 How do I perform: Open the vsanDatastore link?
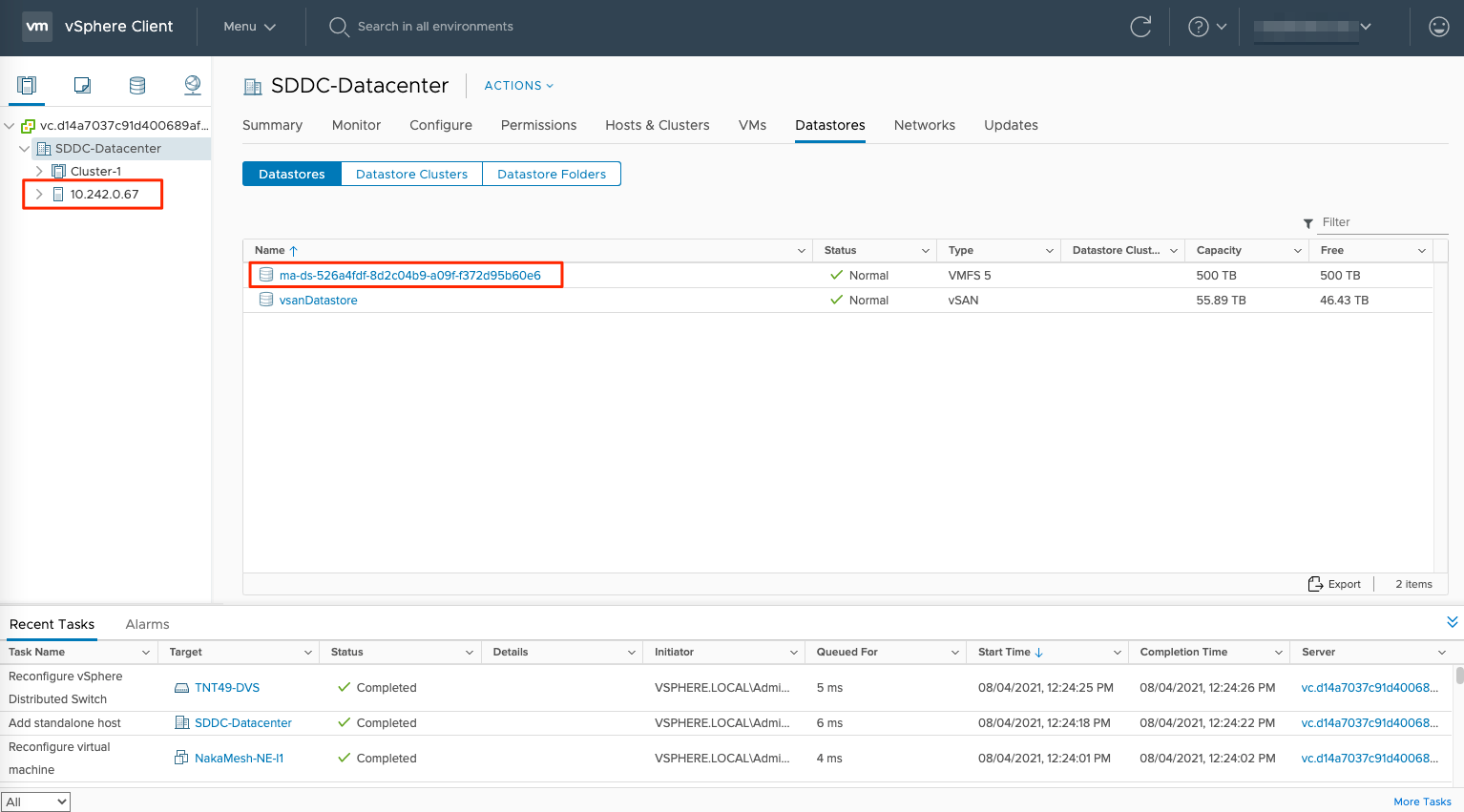(318, 301)
